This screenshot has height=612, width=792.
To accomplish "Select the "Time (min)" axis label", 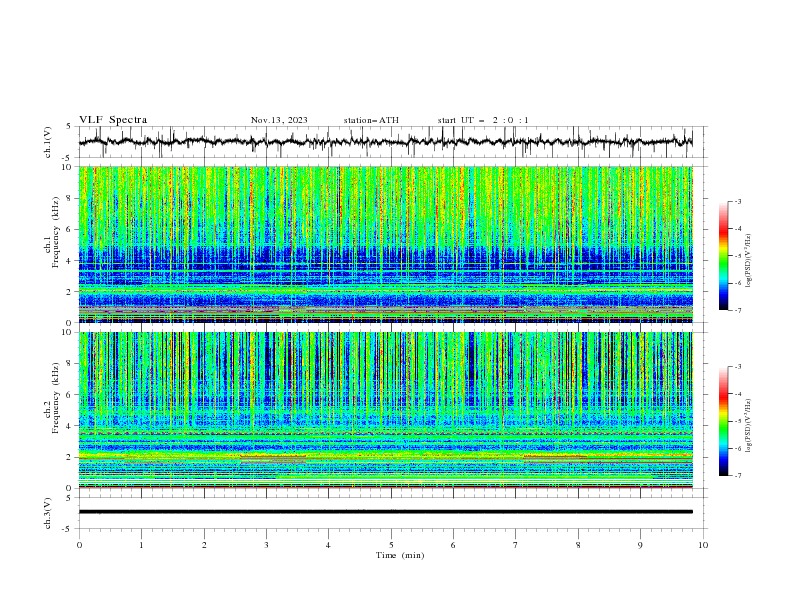I will (x=400, y=555).
